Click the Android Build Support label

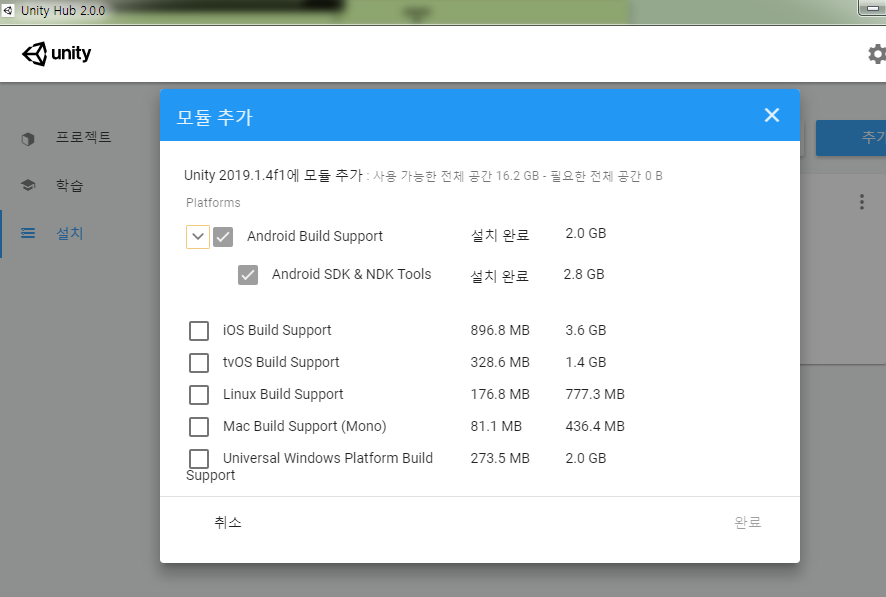[x=315, y=236]
